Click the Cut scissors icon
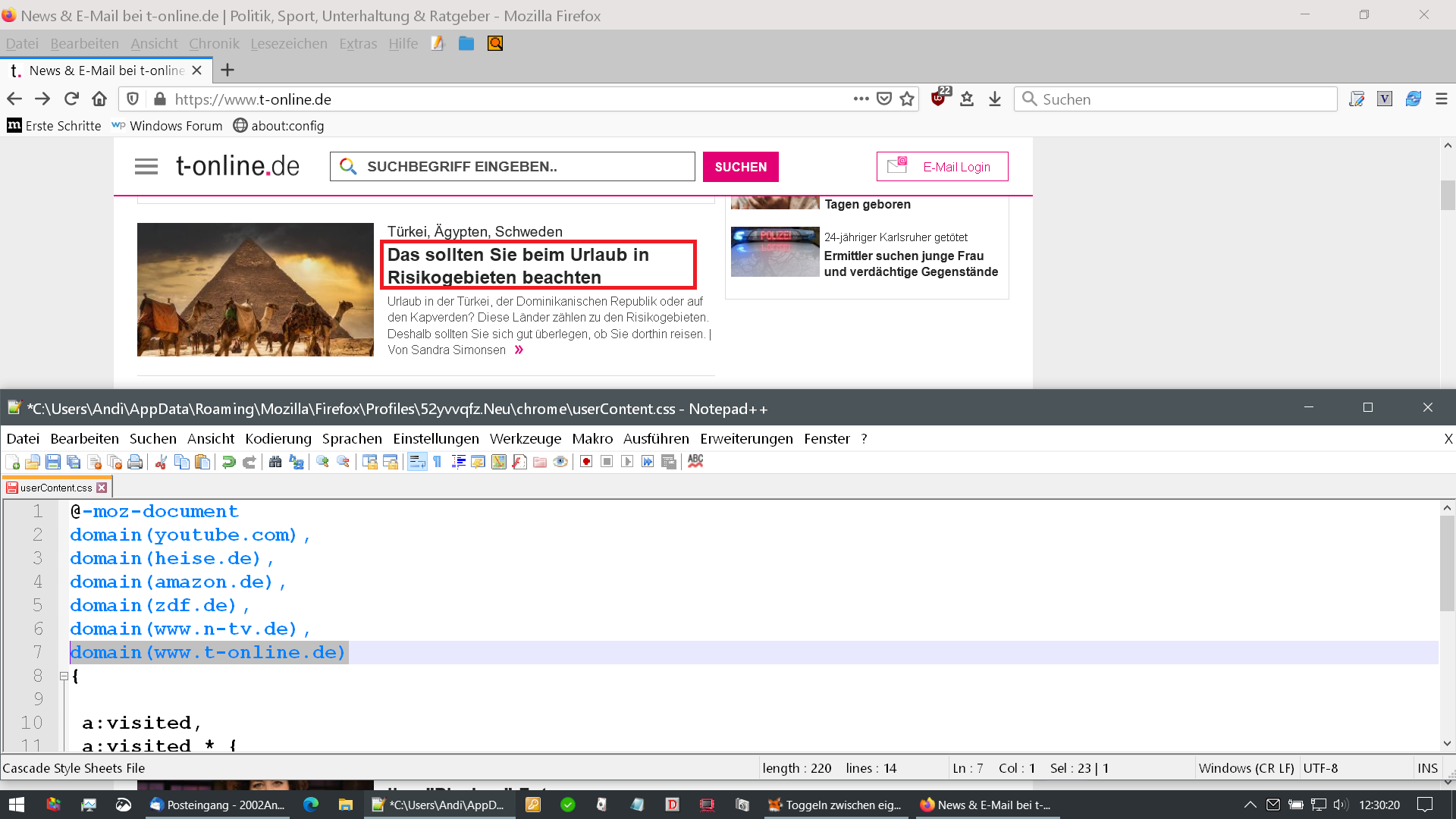Image resolution: width=1456 pixels, height=819 pixels. point(161,462)
